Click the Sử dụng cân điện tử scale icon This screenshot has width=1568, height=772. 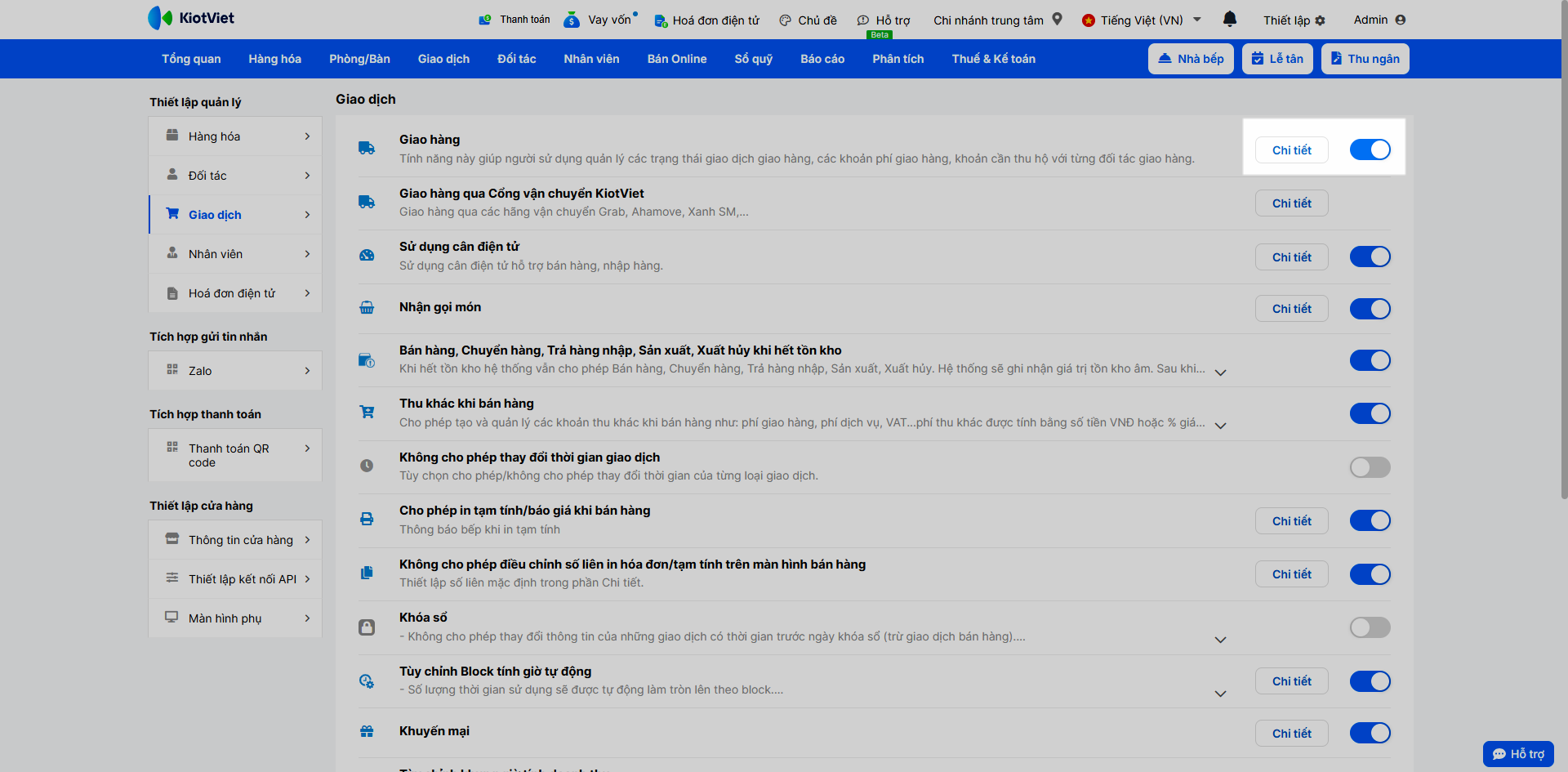pos(367,256)
